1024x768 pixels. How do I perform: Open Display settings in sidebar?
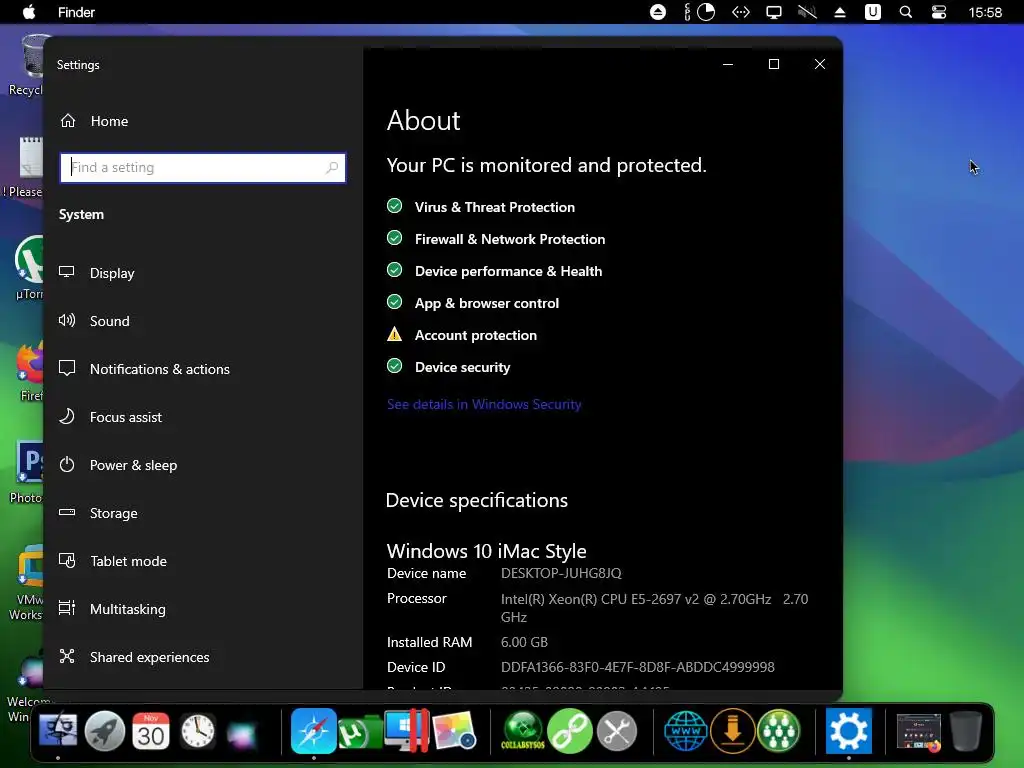[x=97, y=273]
